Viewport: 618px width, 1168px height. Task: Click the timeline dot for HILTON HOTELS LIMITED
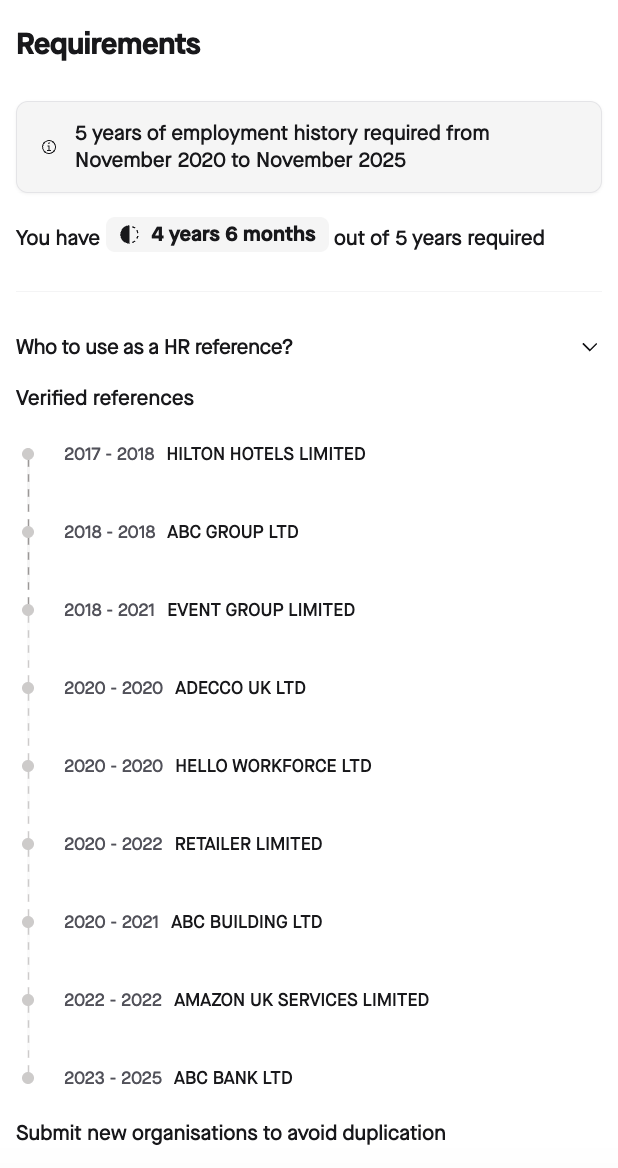(29, 453)
